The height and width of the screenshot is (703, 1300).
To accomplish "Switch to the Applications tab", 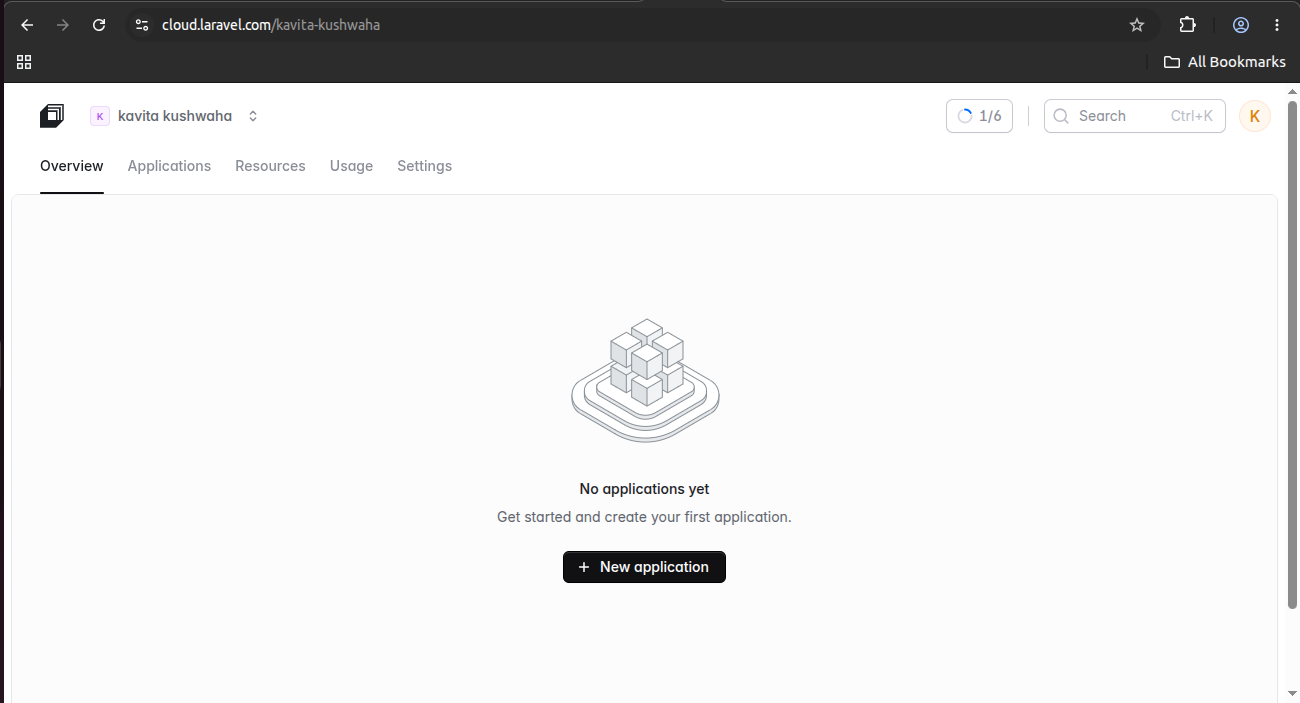I will (x=169, y=166).
